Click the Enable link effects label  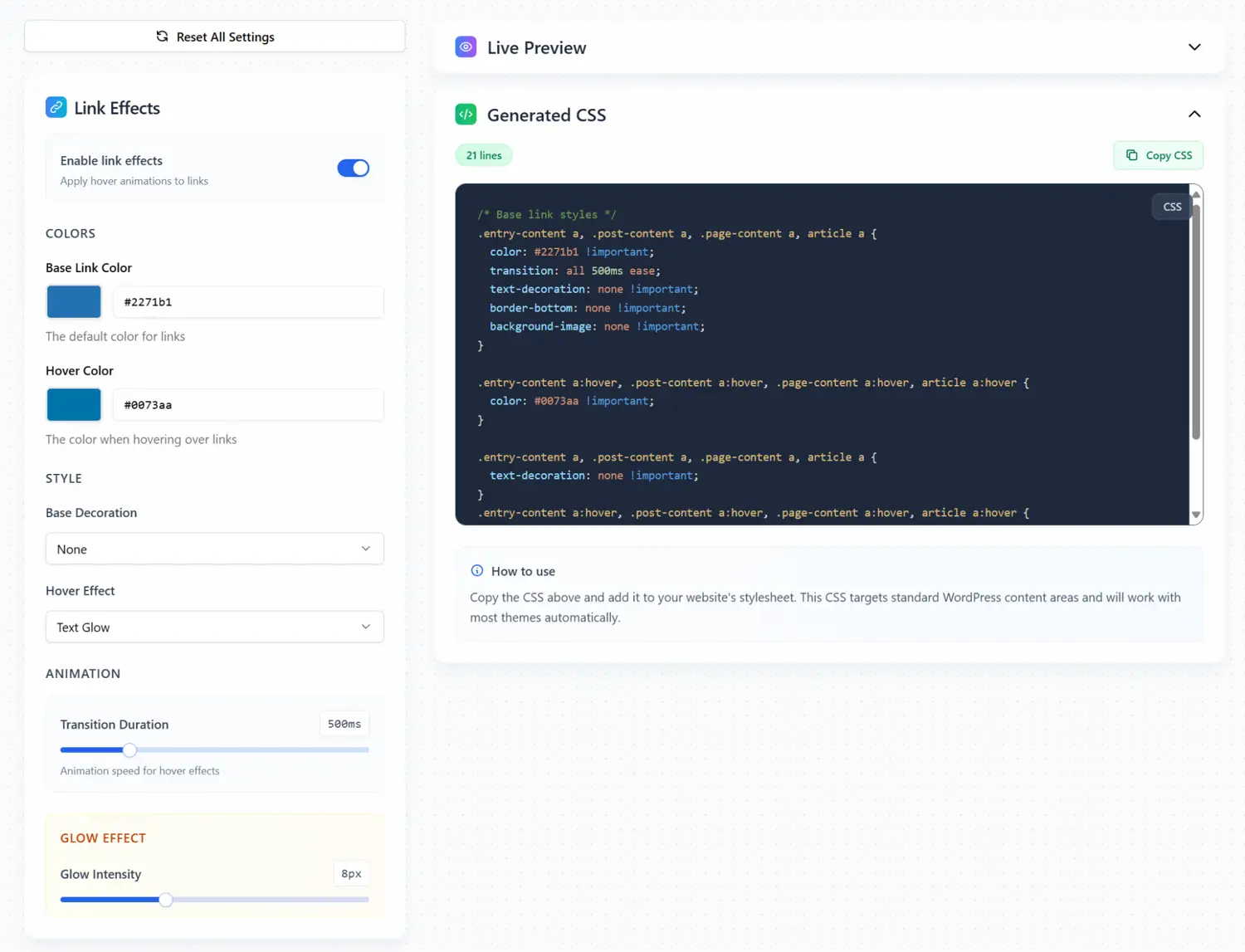coord(111,161)
